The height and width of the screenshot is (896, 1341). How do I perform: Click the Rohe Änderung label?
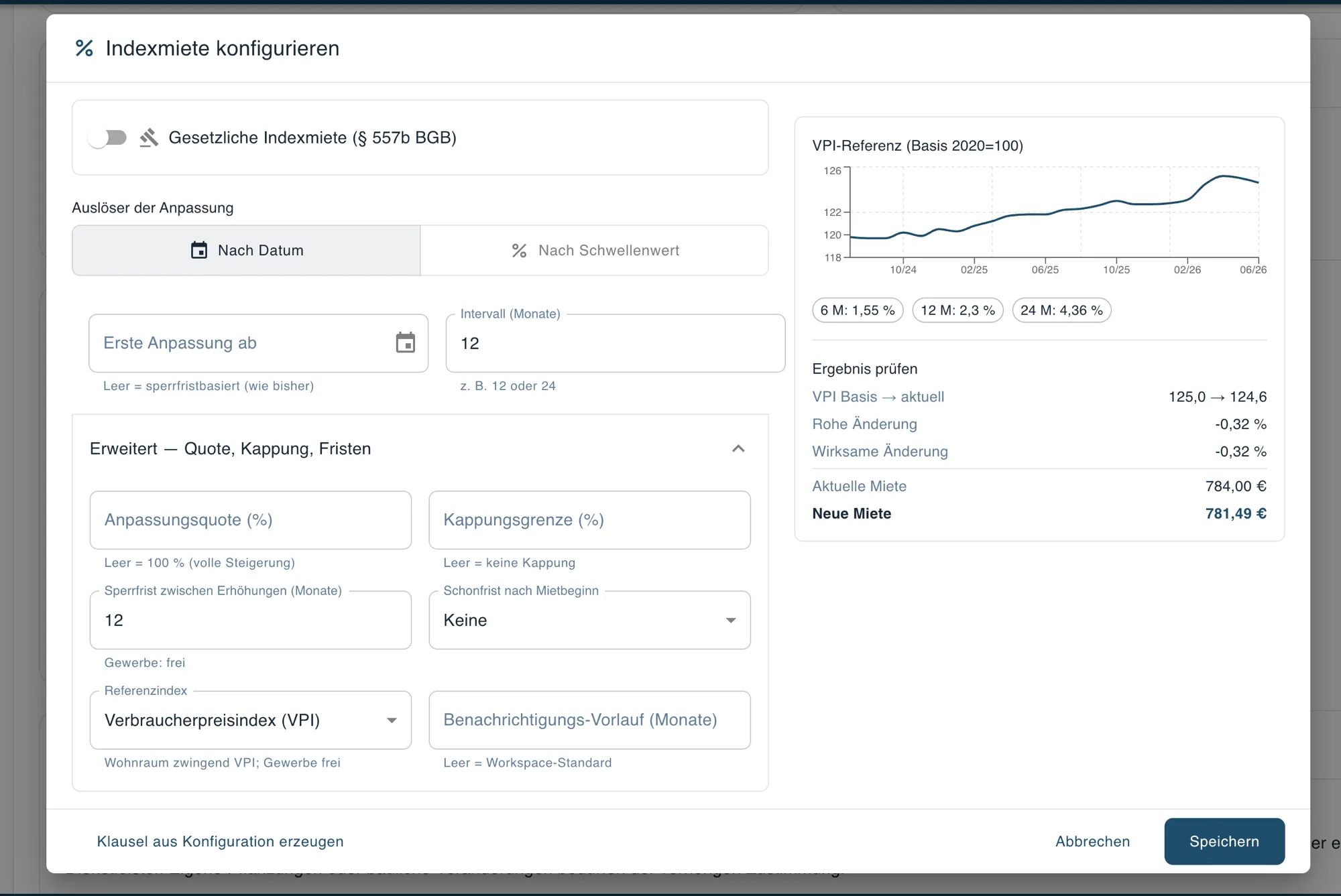pyautogui.click(x=865, y=424)
